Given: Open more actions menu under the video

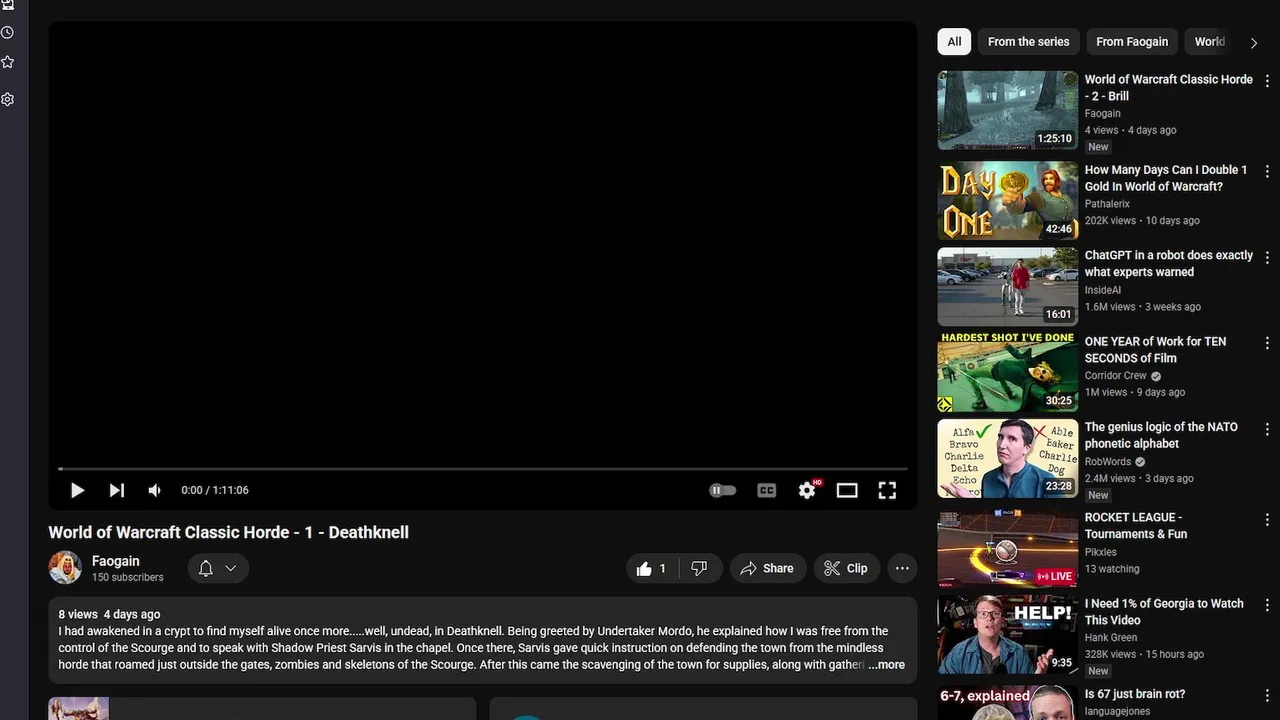Looking at the screenshot, I should pos(902,568).
